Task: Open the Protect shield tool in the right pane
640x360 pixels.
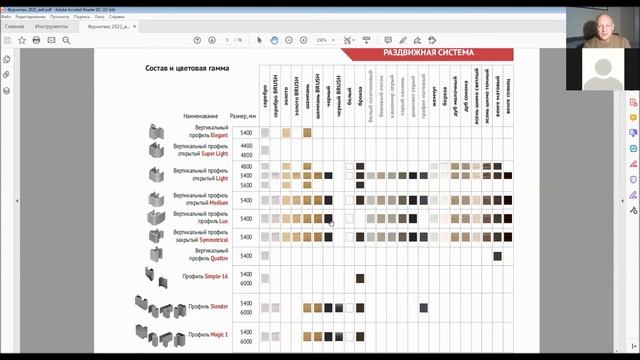Action: click(x=633, y=180)
